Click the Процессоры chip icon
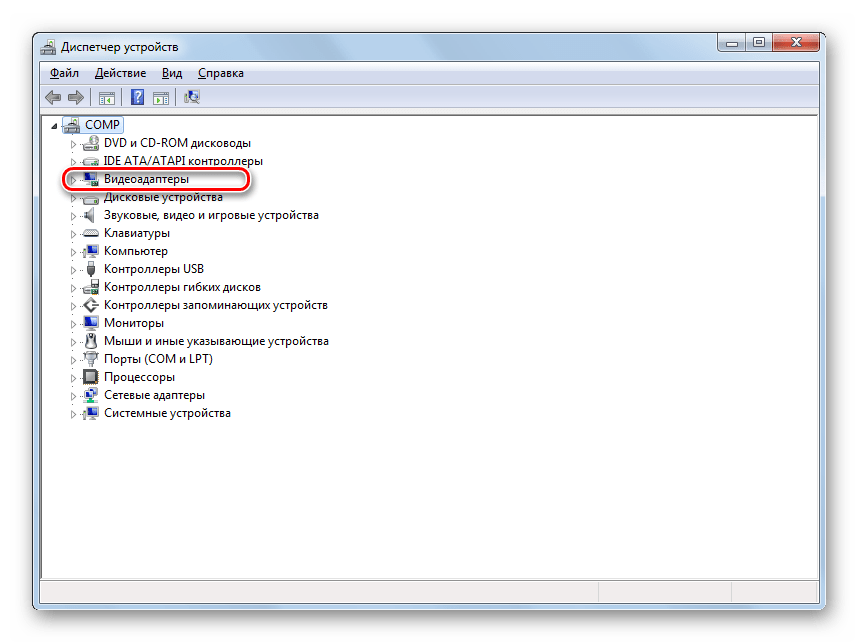Image resolution: width=859 pixels, height=643 pixels. (90, 377)
